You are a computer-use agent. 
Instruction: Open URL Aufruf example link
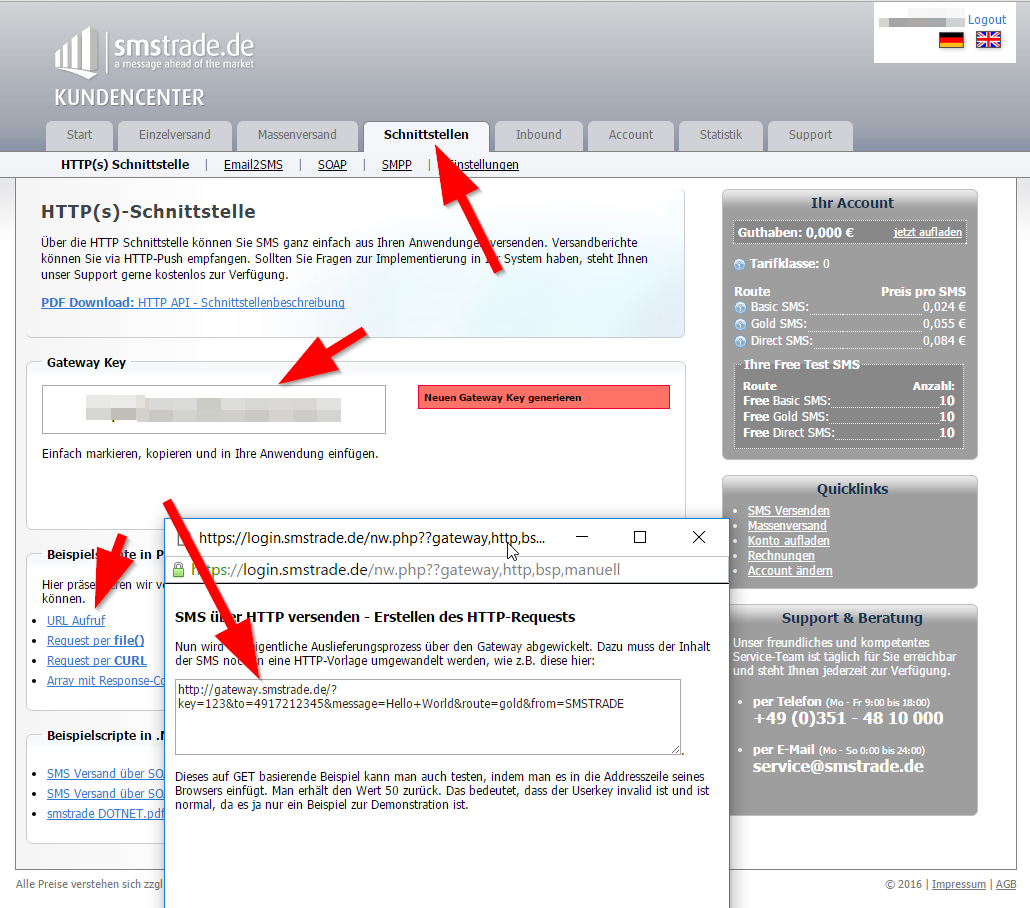click(76, 621)
